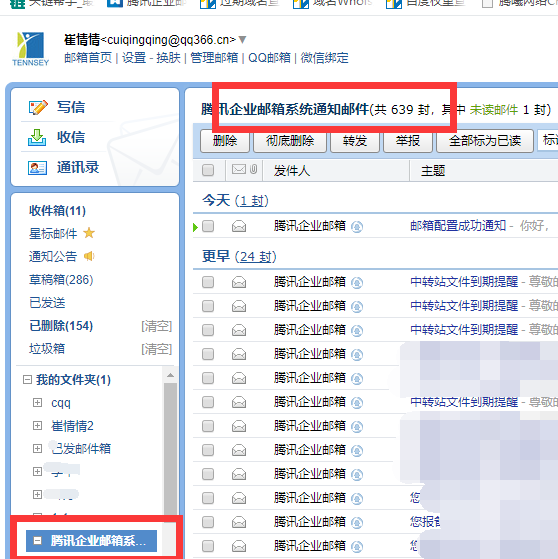Collapse the 腾讯企业邮箱系... folder node
Viewport: 558px width, 559px height.
[37, 540]
